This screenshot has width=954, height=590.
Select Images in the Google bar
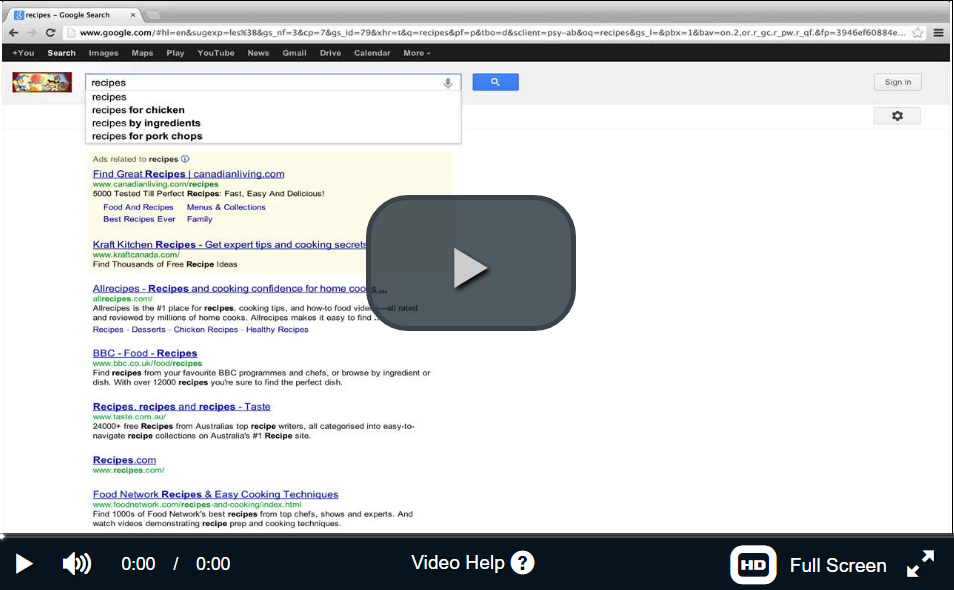(x=103, y=53)
